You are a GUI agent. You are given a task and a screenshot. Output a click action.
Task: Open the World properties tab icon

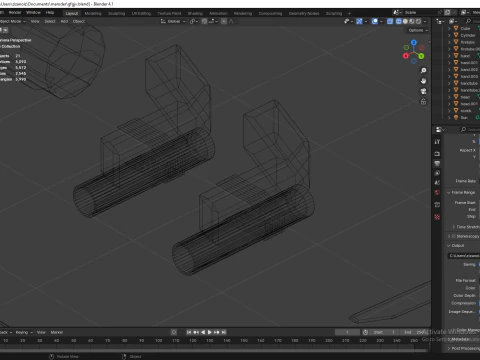(x=437, y=193)
